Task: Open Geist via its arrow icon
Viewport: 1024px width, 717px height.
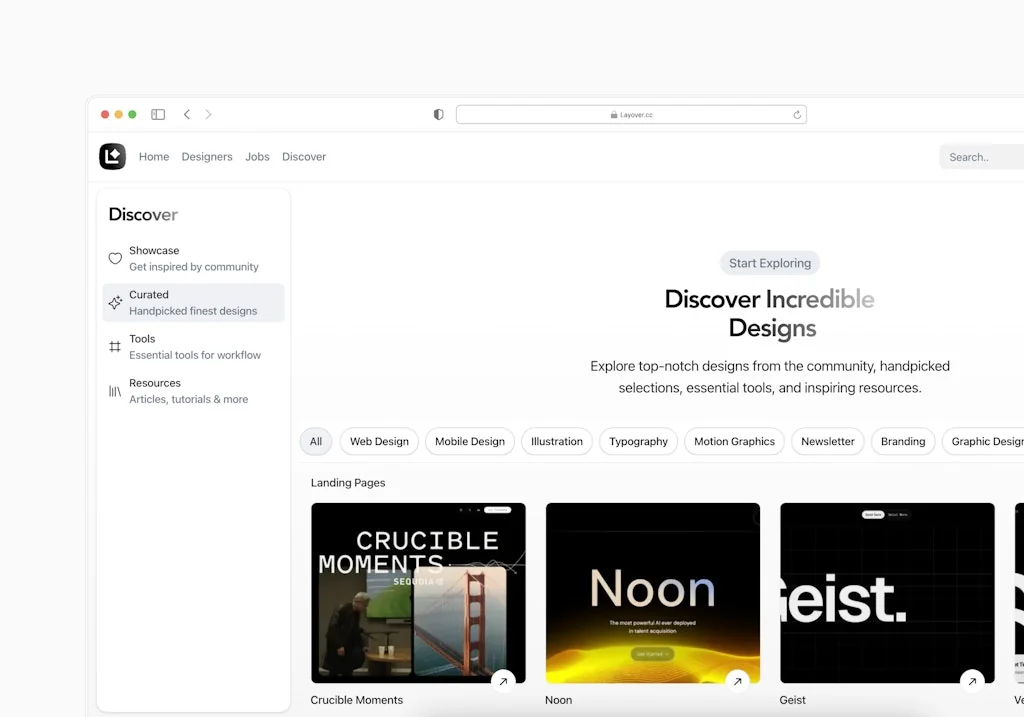Action: 972,682
